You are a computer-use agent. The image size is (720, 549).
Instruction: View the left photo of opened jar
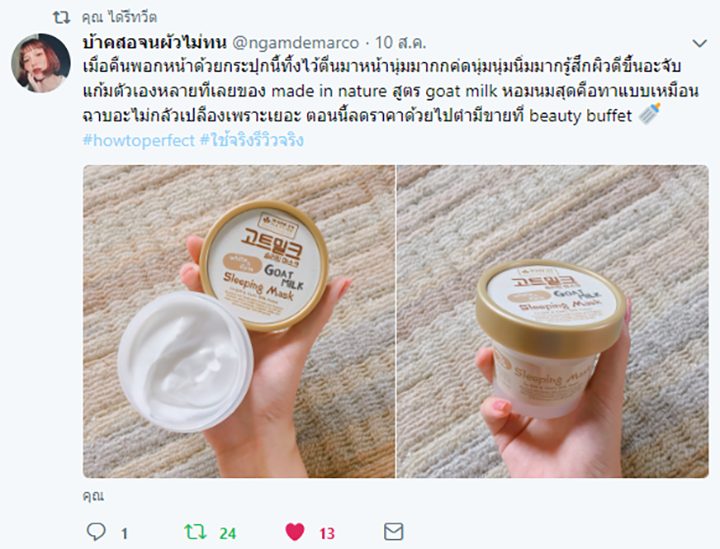(239, 321)
